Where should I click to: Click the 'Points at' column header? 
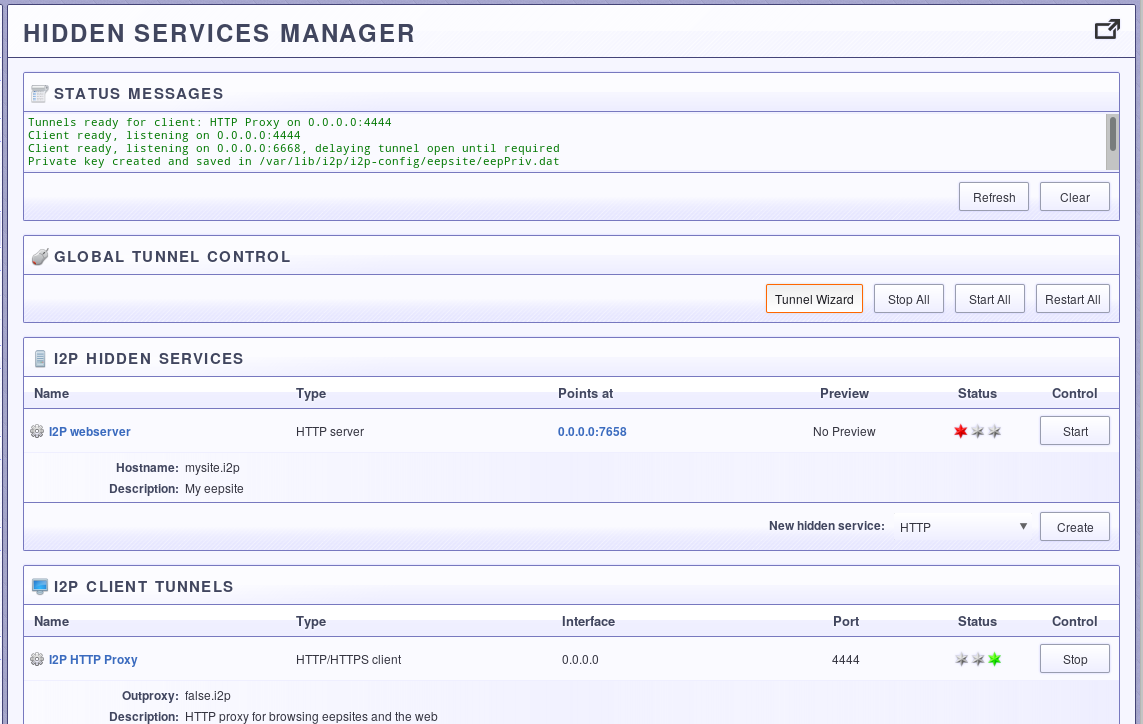[585, 394]
